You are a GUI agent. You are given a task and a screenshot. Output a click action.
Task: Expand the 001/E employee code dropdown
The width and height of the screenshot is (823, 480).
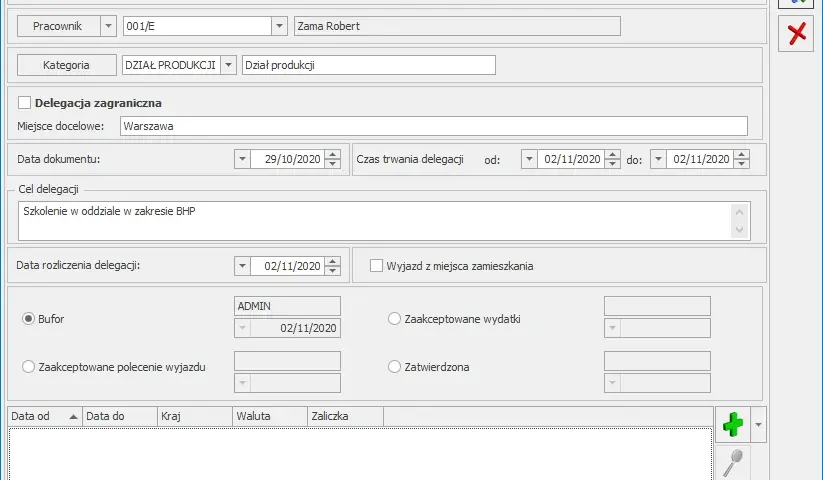[x=279, y=26]
